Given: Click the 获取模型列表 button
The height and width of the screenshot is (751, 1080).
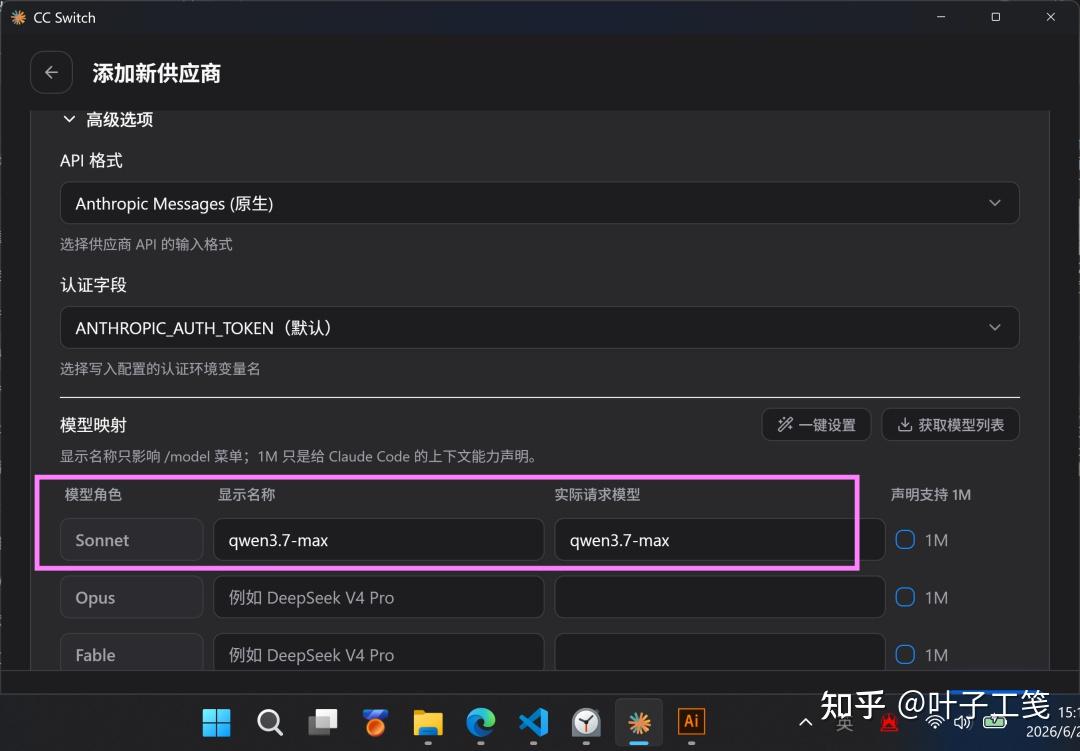Looking at the screenshot, I should pos(951,424).
